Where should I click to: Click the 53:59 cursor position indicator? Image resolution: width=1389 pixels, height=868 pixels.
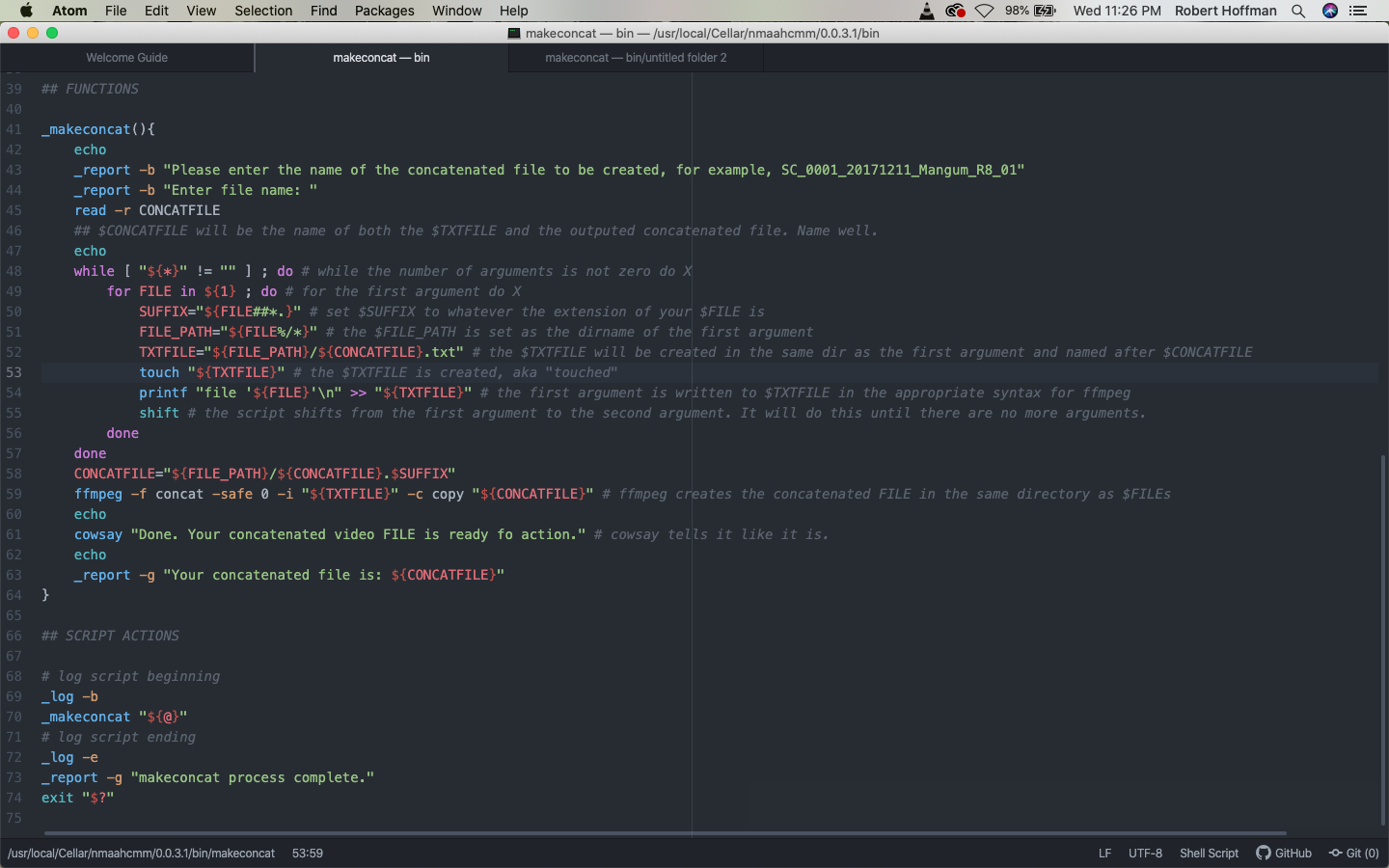[x=307, y=854]
